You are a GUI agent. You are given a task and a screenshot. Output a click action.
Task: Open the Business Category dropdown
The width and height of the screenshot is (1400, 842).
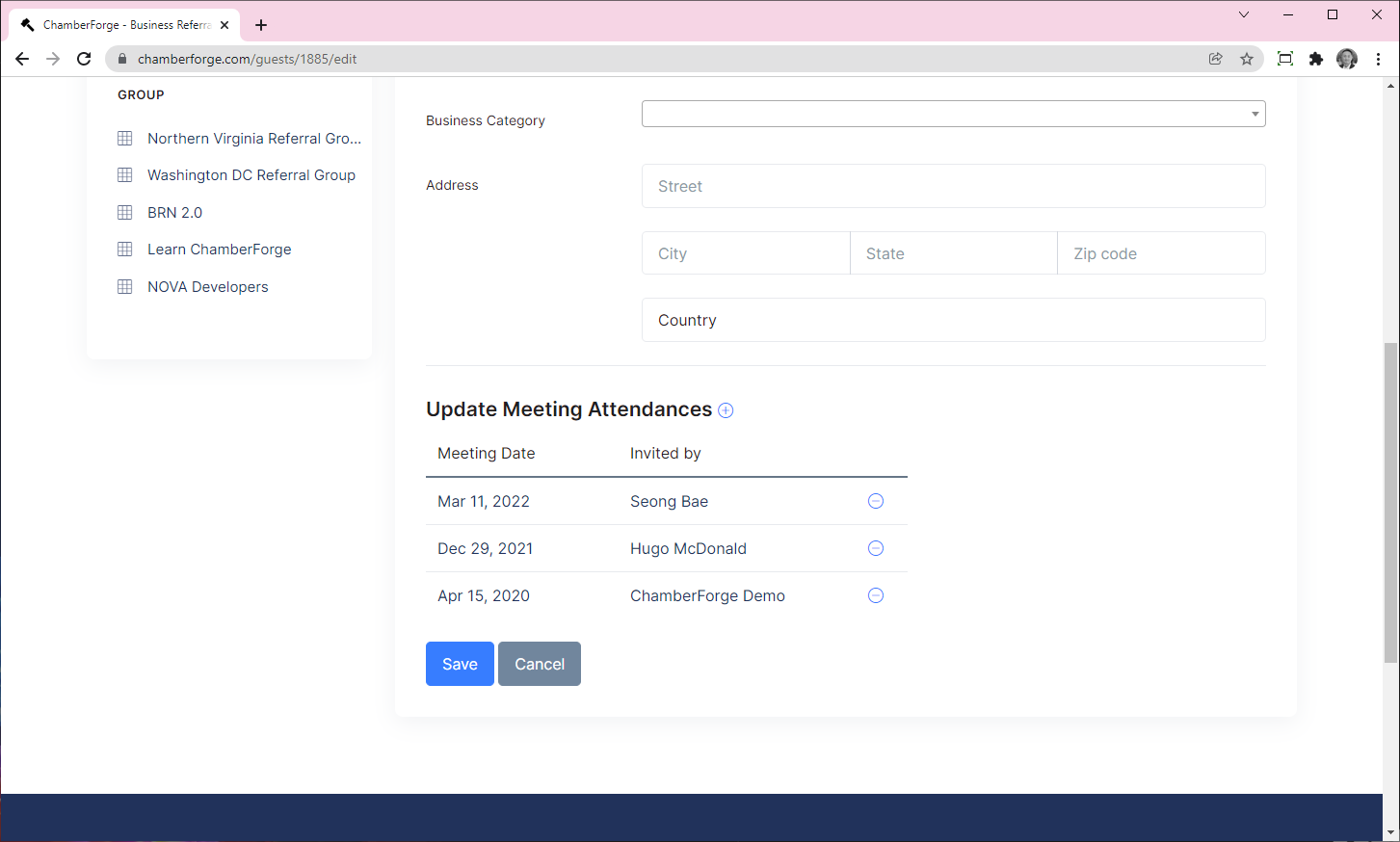[952, 114]
